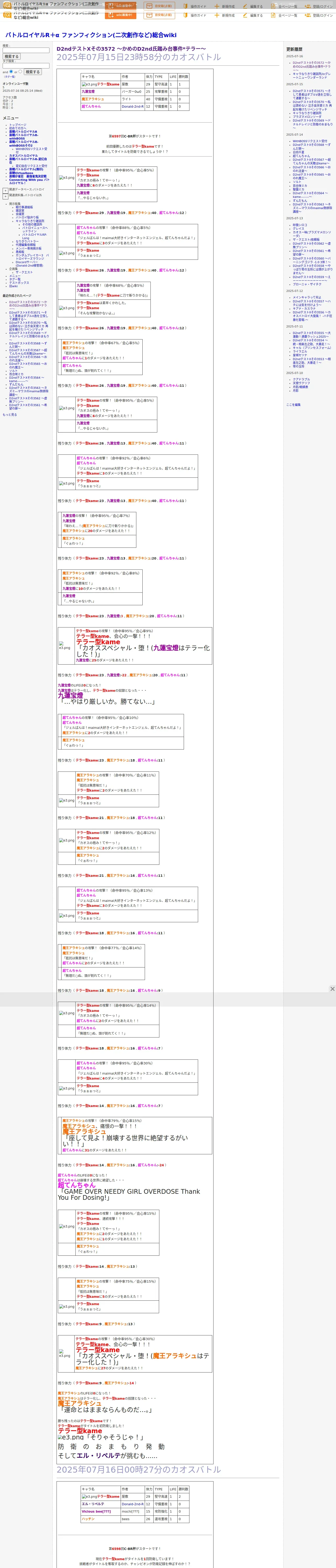This screenshot has width=336, height=1568.
Task: Open クアドラプル history link
Action: [x=301, y=380]
